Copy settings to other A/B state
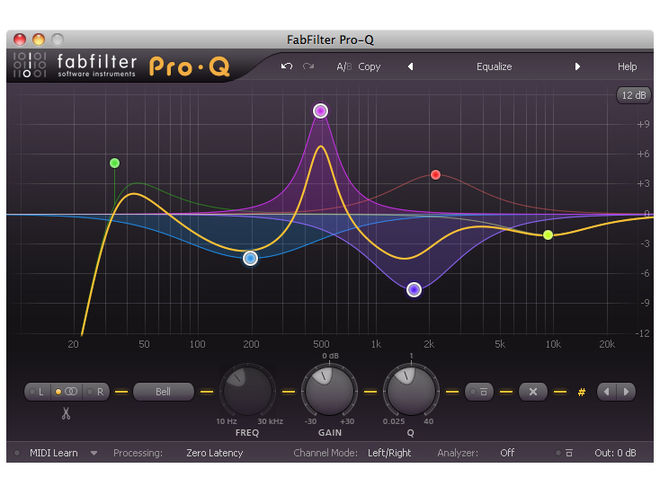This screenshot has height=495, width=660. (x=369, y=67)
